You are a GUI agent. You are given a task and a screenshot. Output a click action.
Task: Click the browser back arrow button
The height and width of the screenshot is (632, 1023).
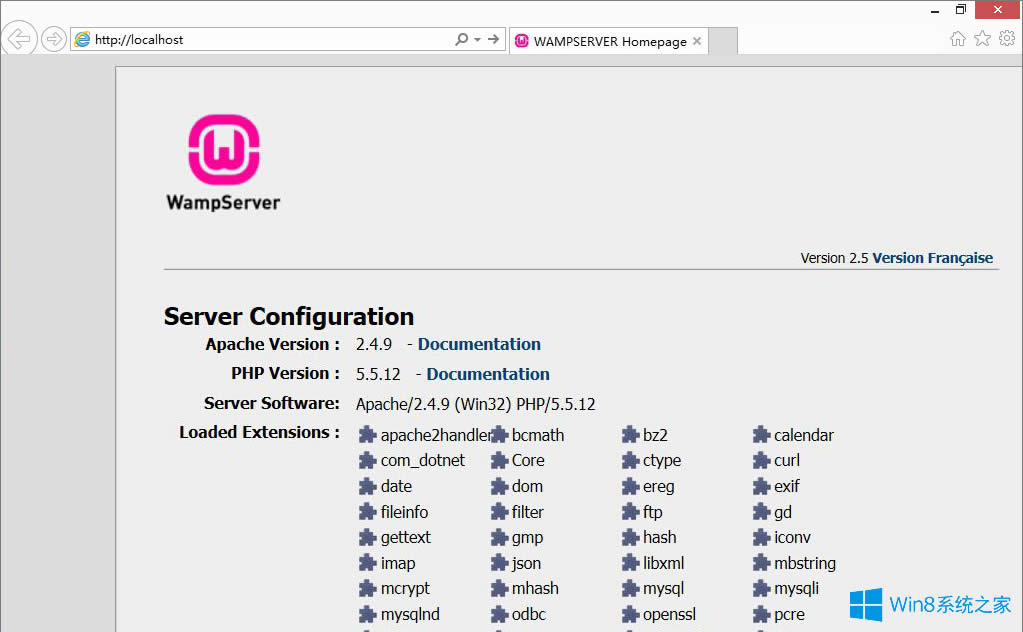21,40
